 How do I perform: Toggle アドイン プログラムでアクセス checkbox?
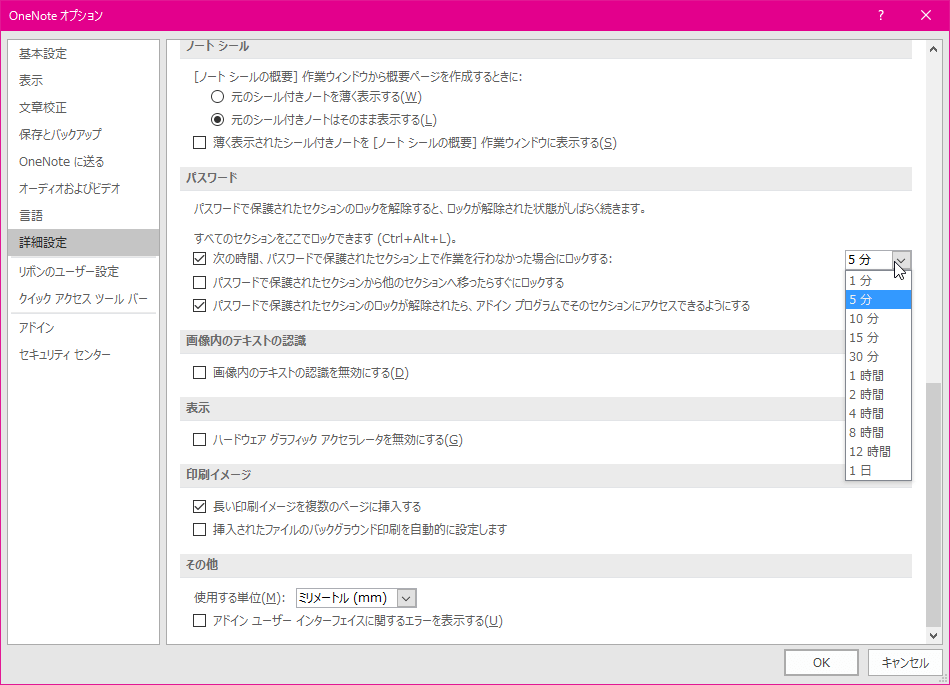point(199,305)
